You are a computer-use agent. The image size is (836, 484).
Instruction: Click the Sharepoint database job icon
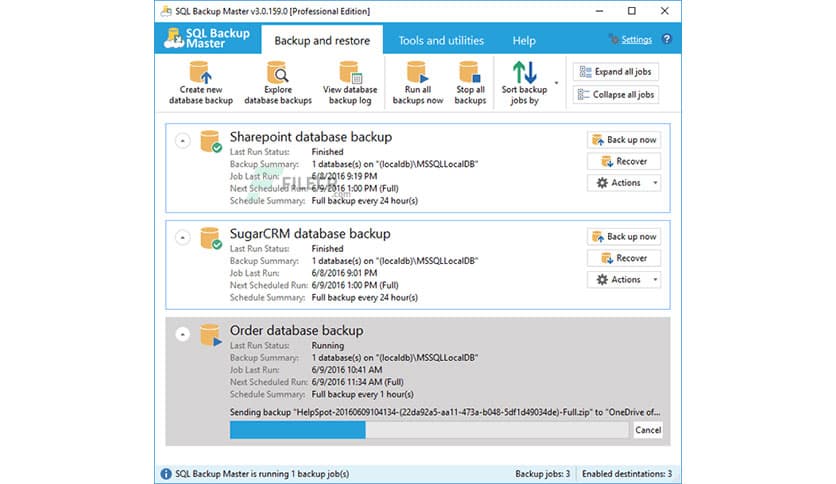coord(211,141)
